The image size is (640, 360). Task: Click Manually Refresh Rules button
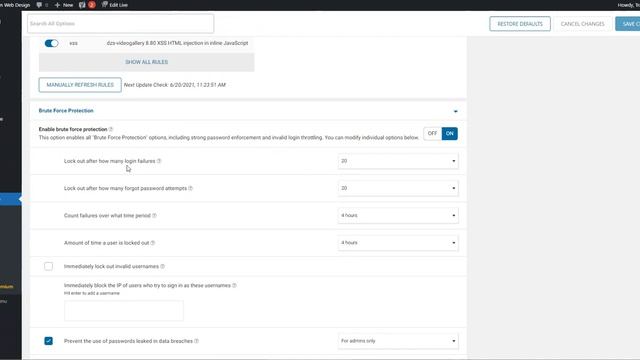(x=80, y=85)
